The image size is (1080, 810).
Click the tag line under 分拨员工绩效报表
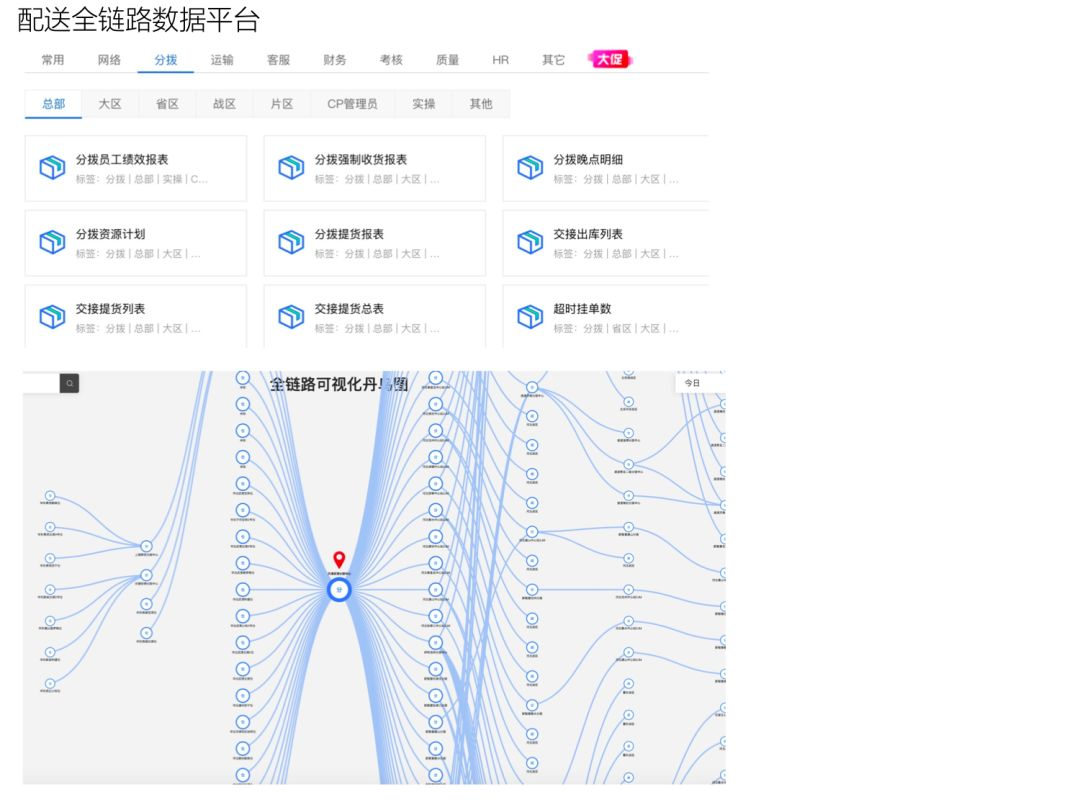[x=142, y=179]
